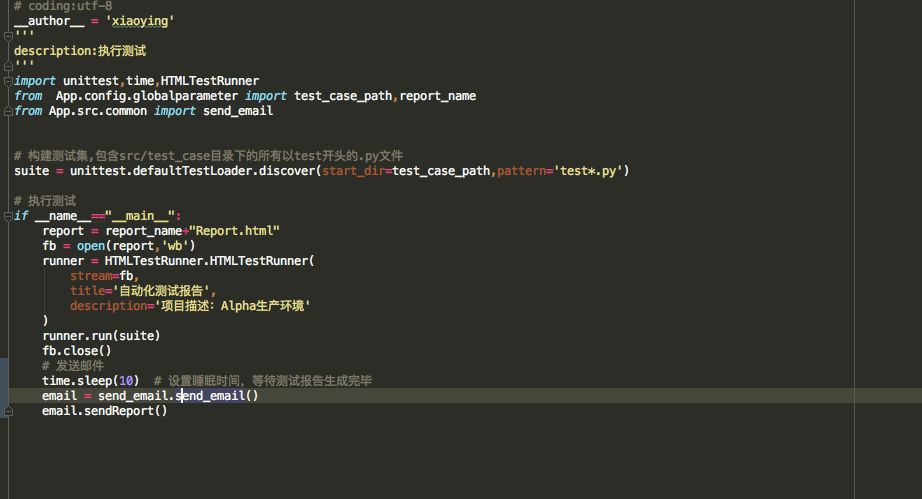Click the 'suite' variable being assigned

[32, 171]
